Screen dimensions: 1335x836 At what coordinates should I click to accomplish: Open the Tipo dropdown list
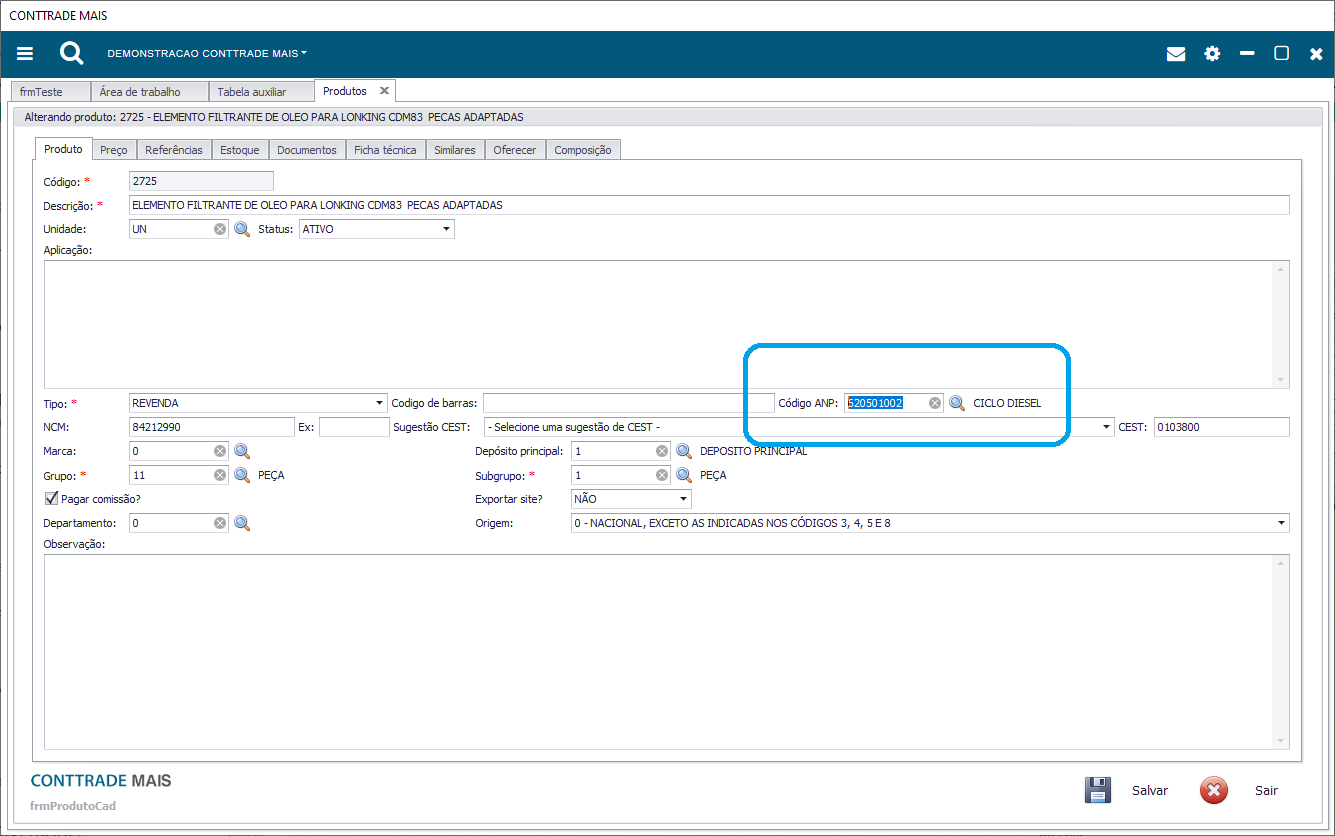(x=379, y=403)
